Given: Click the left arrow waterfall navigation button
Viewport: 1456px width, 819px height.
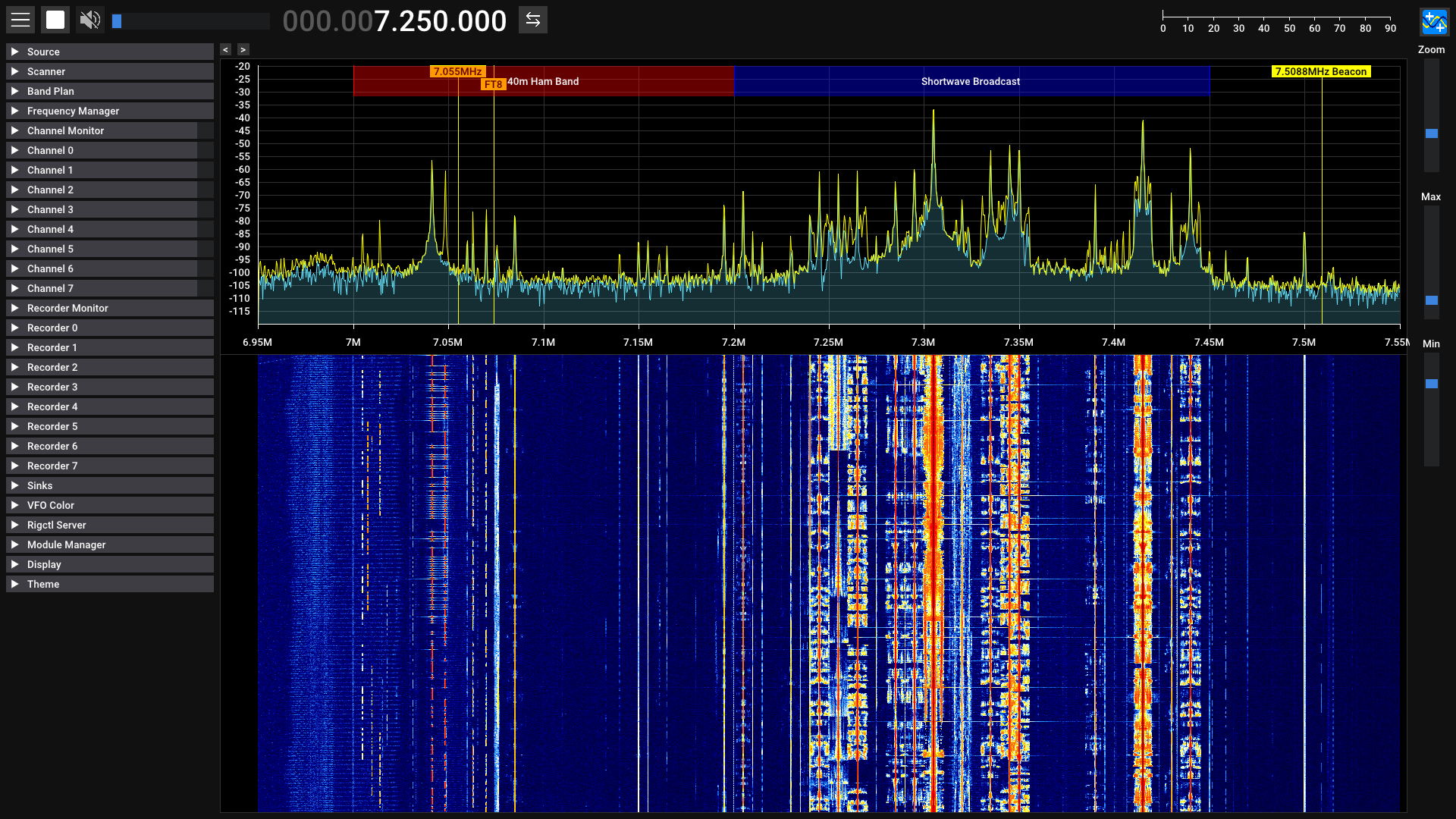Looking at the screenshot, I should click(226, 49).
